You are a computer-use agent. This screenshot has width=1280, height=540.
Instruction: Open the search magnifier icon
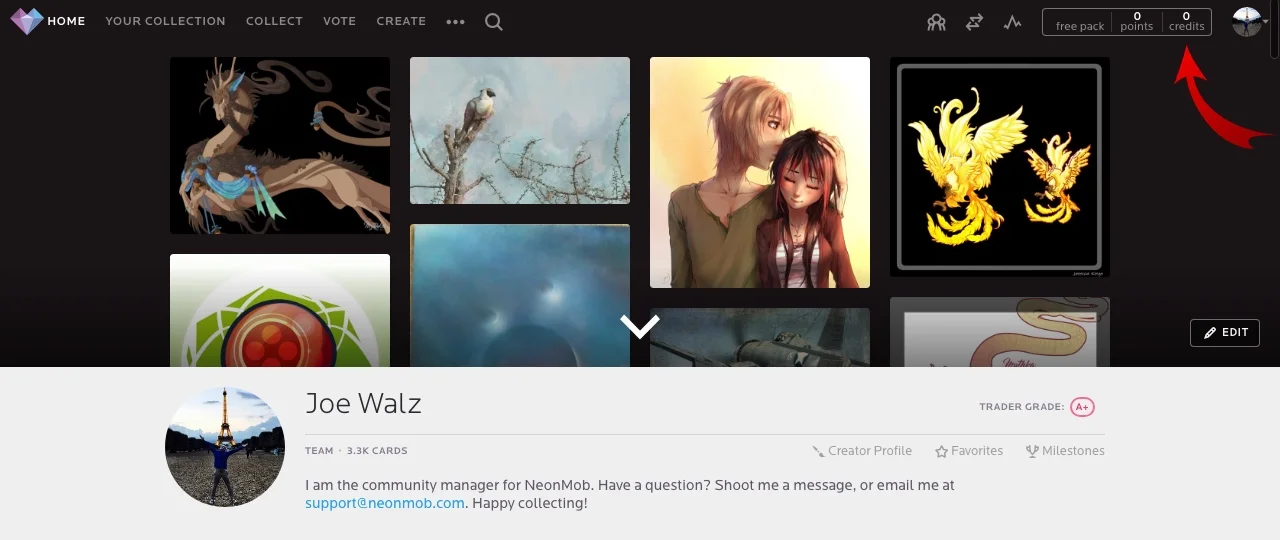pyautogui.click(x=494, y=21)
